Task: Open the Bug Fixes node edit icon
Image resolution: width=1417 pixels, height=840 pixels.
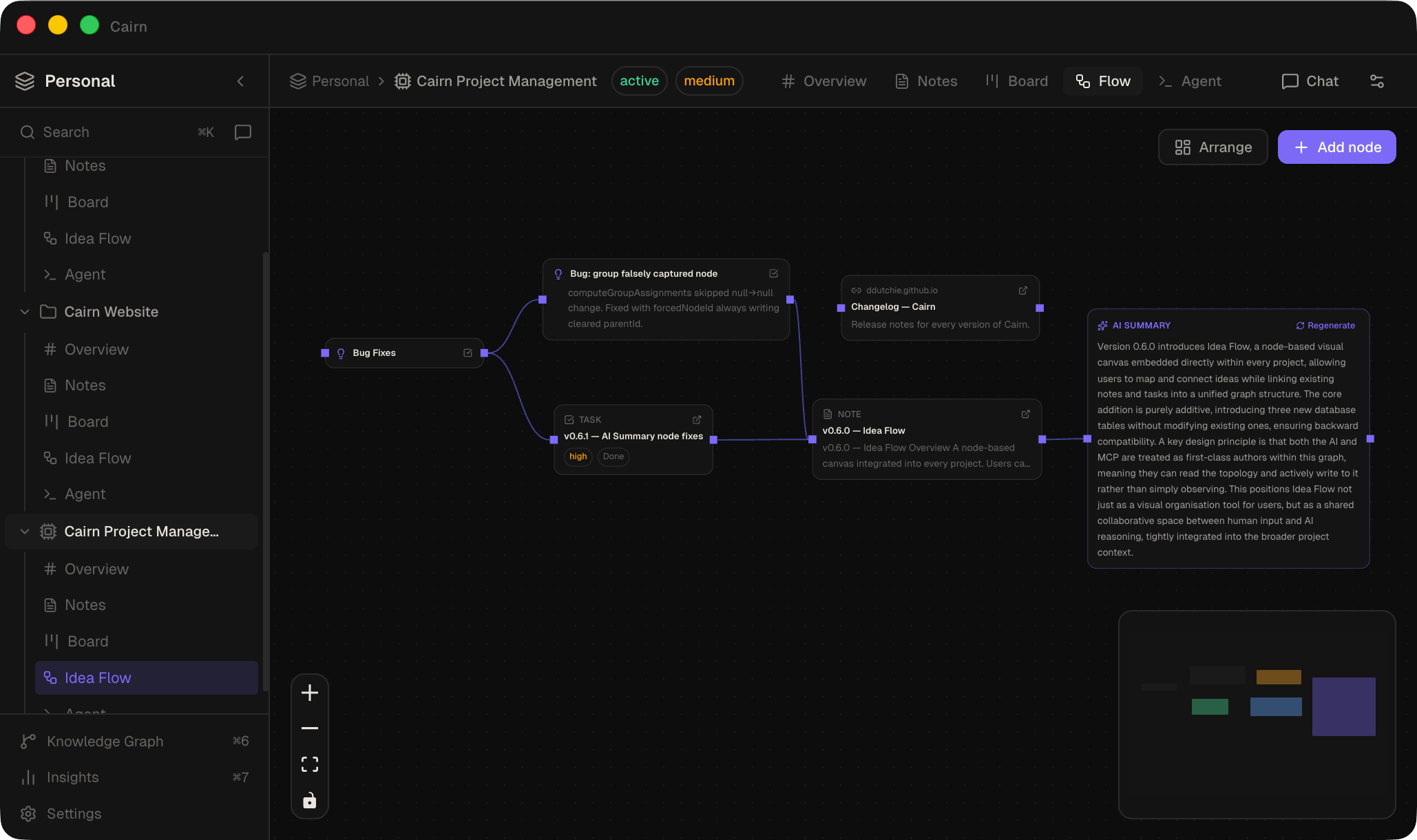Action: (x=468, y=353)
